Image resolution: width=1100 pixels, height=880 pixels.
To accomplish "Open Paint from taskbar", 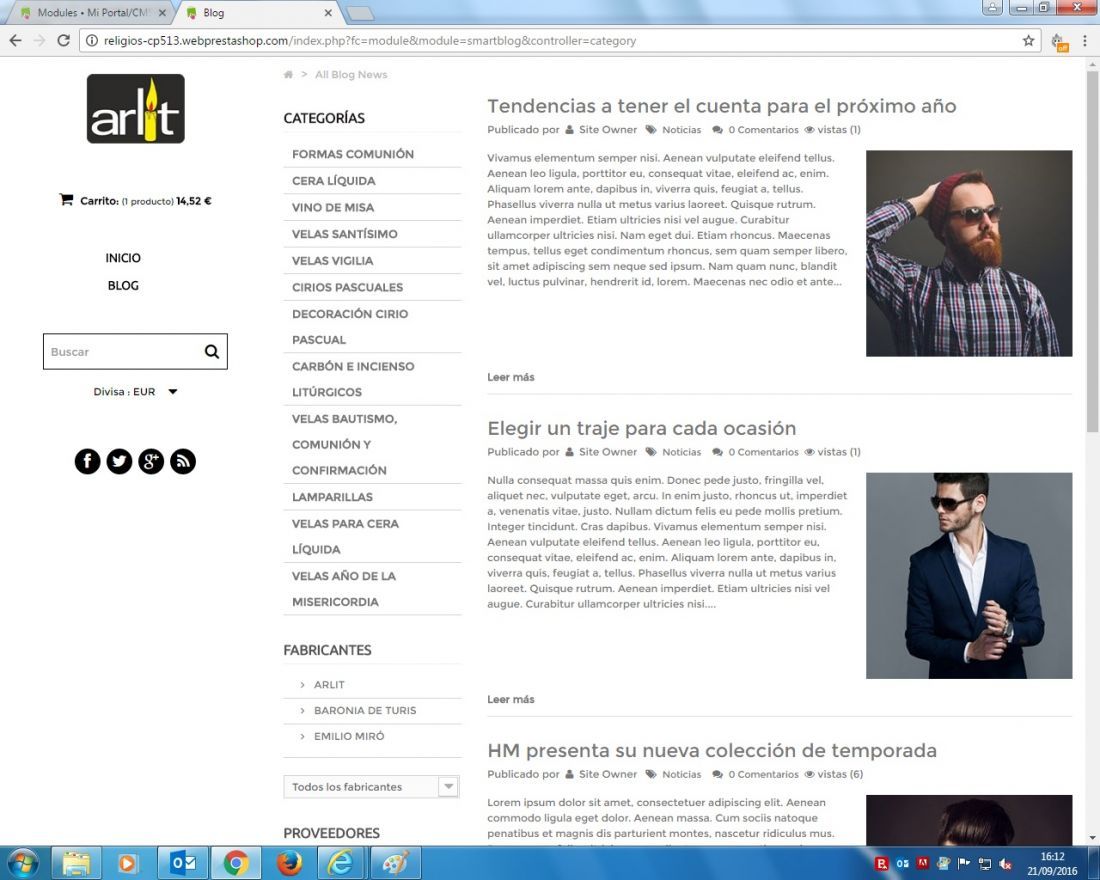I will point(395,862).
